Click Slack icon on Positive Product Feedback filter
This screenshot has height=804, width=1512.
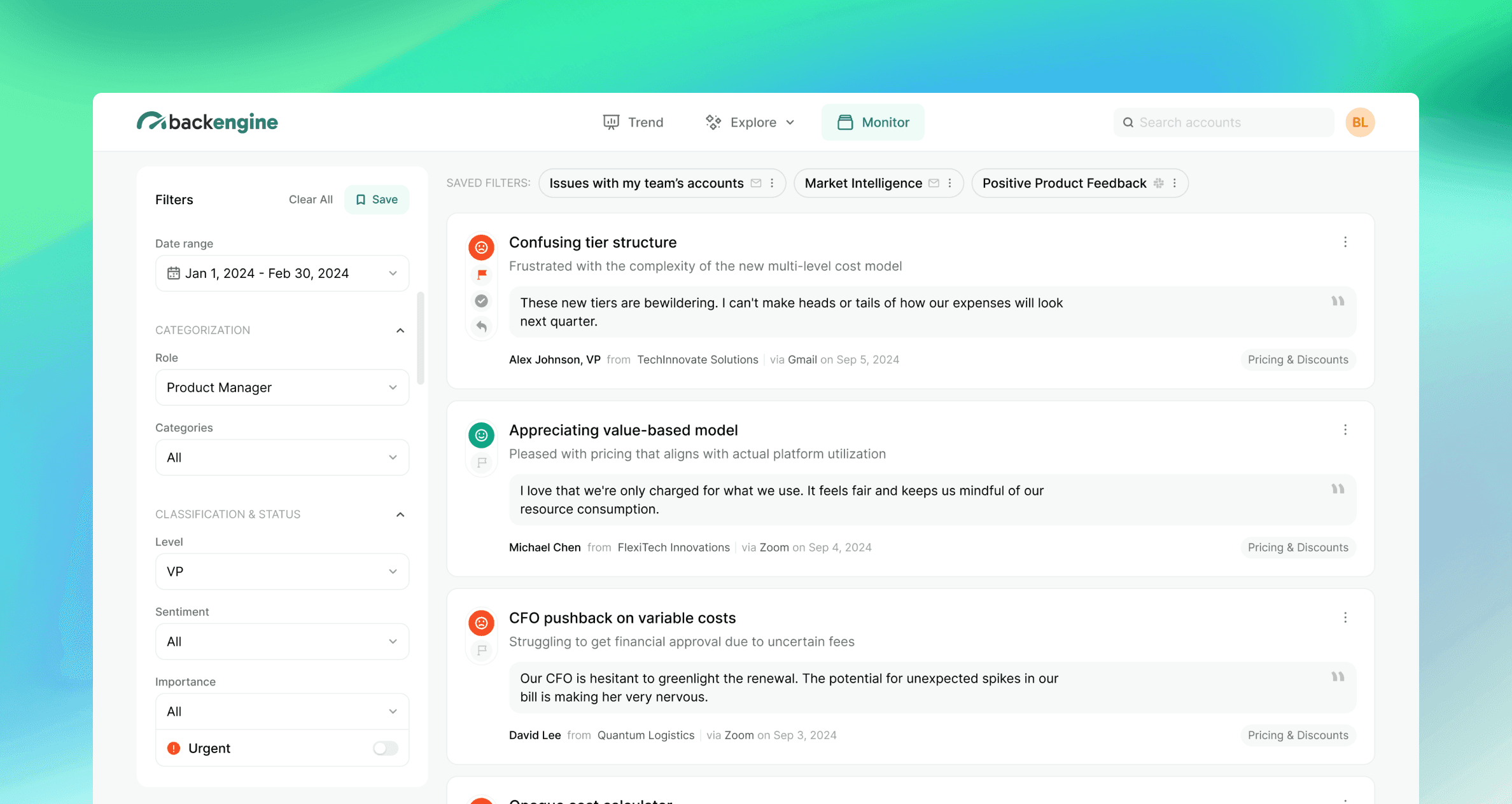[1159, 183]
